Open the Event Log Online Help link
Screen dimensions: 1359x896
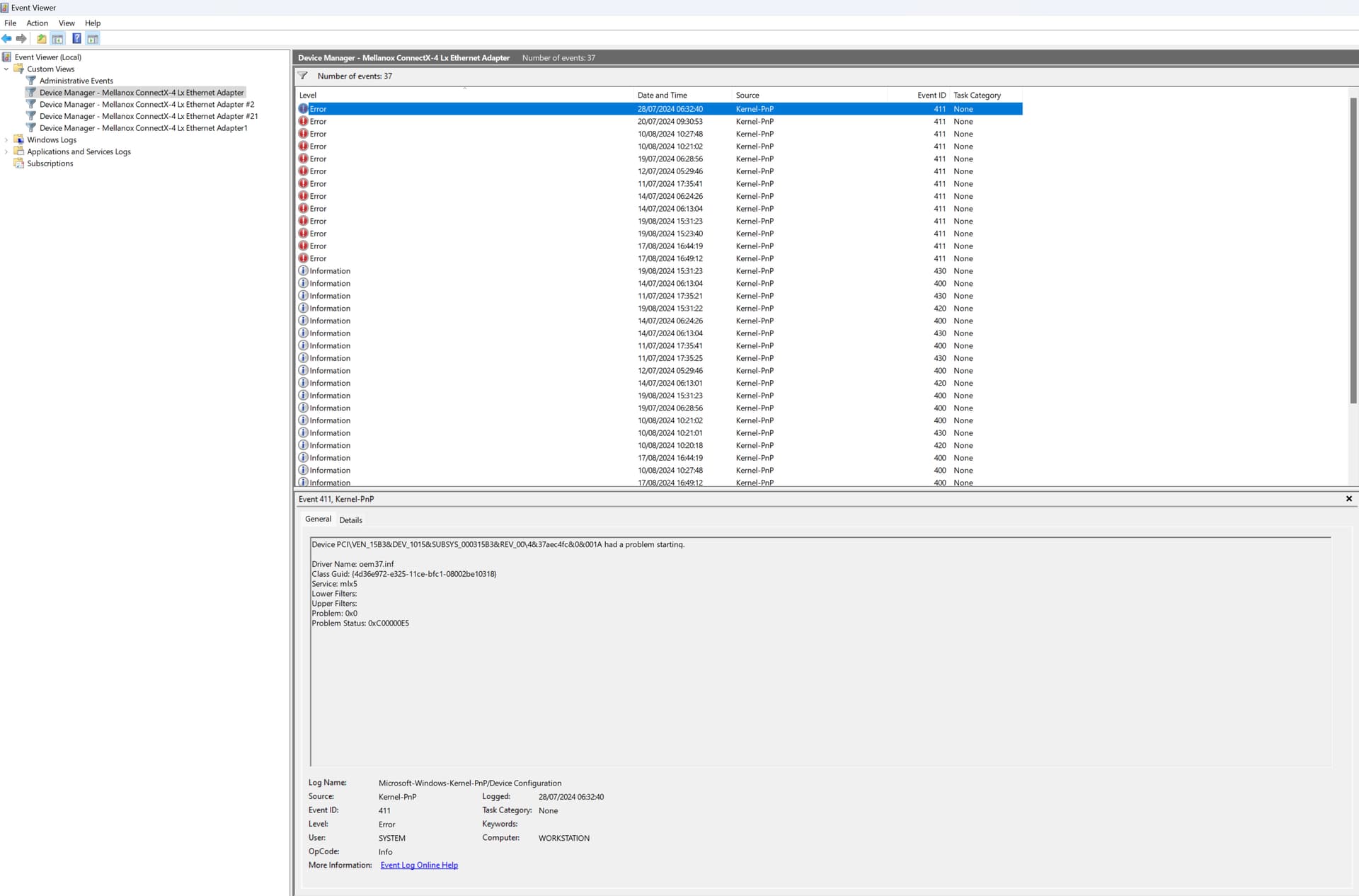(419, 865)
